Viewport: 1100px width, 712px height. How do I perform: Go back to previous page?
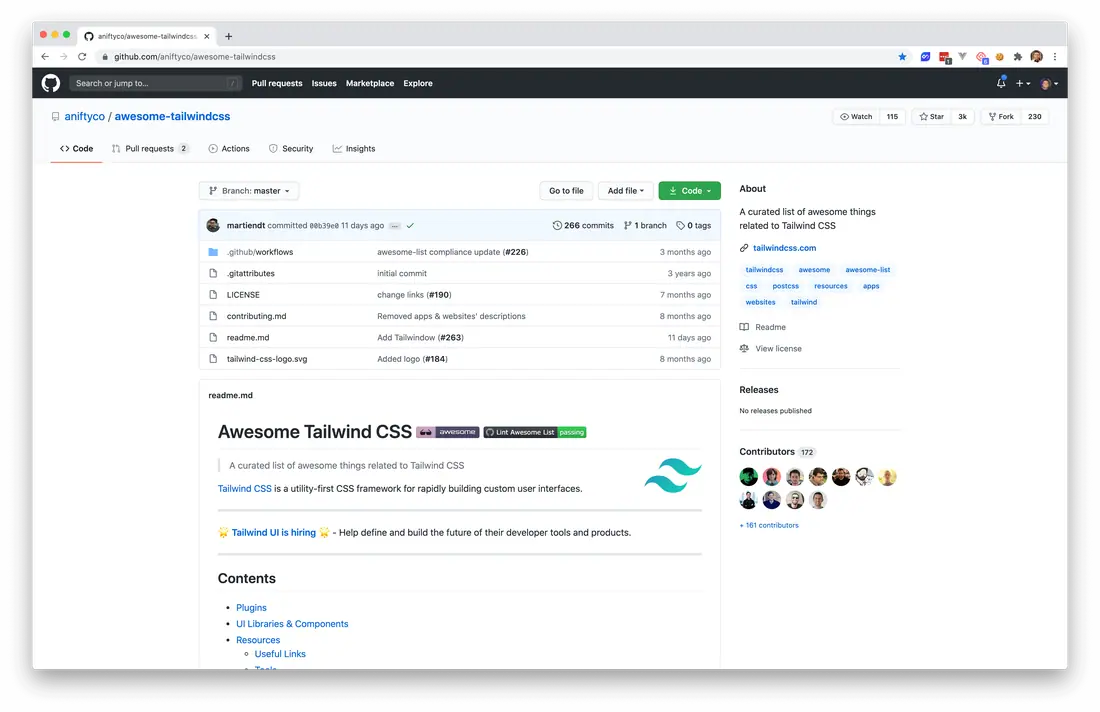pos(45,57)
